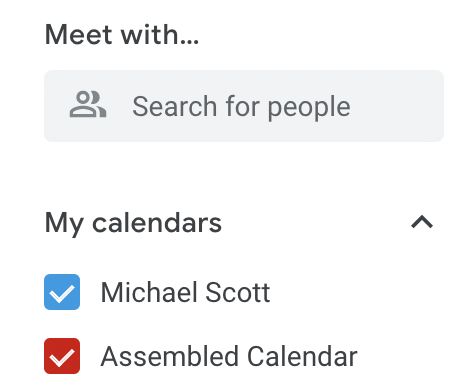Screen dimensions: 476x390
Task: Click the white checkmark in the blue box
Action: click(62, 294)
